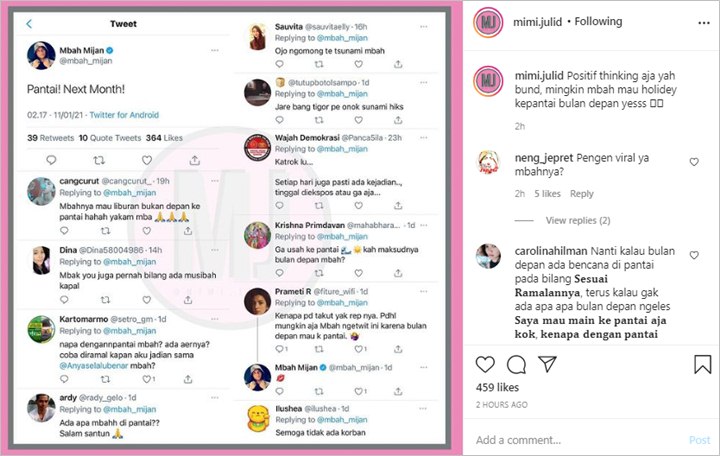720x456 pixels.
Task: Like neng_jepret's comment
Action: (694, 162)
